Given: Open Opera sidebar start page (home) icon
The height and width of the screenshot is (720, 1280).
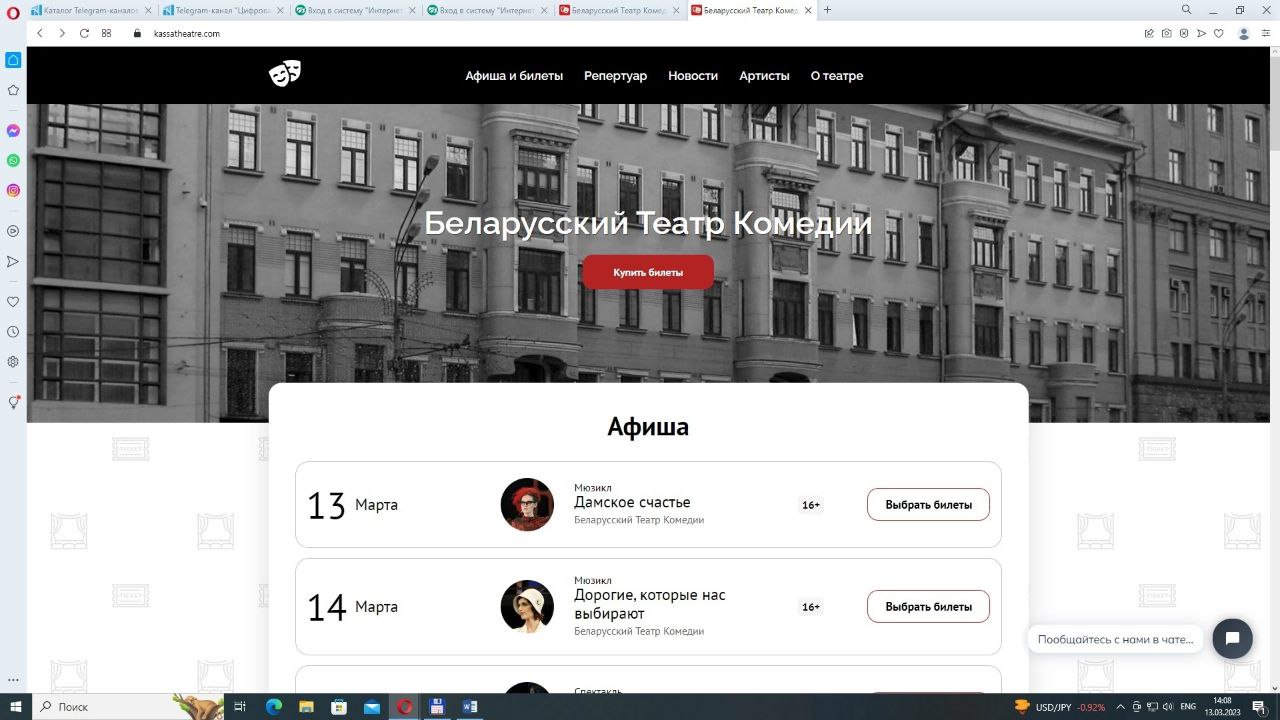Looking at the screenshot, I should (x=13, y=60).
